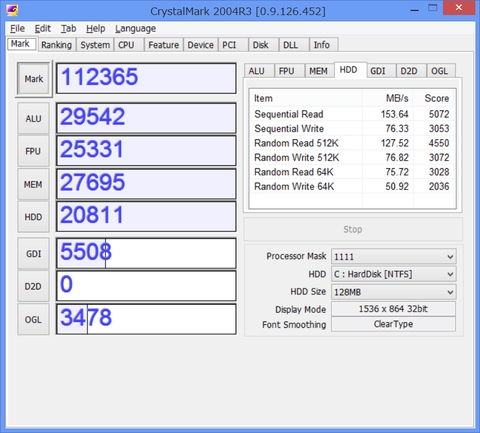The height and width of the screenshot is (433, 480).
Task: Minimize the CrystalMark window
Action: coord(414,9)
